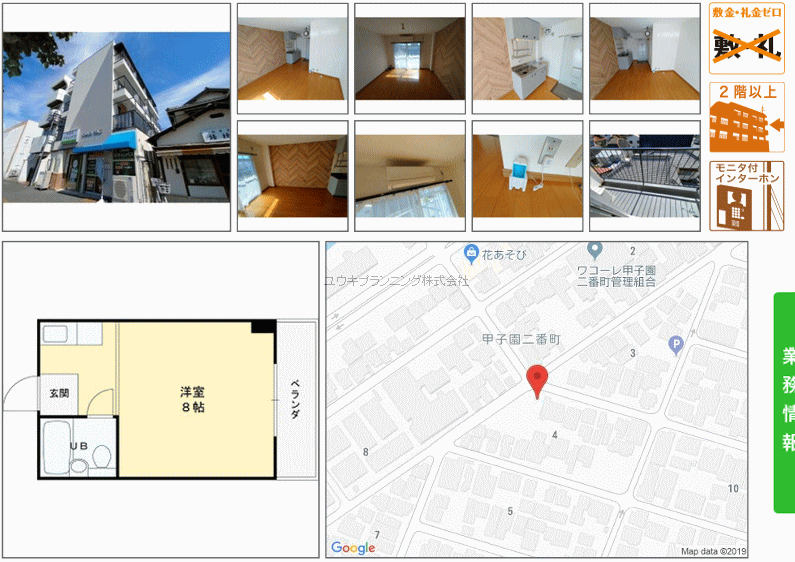
Task: Open first room photo with herringbone wall
Action: 292,59
